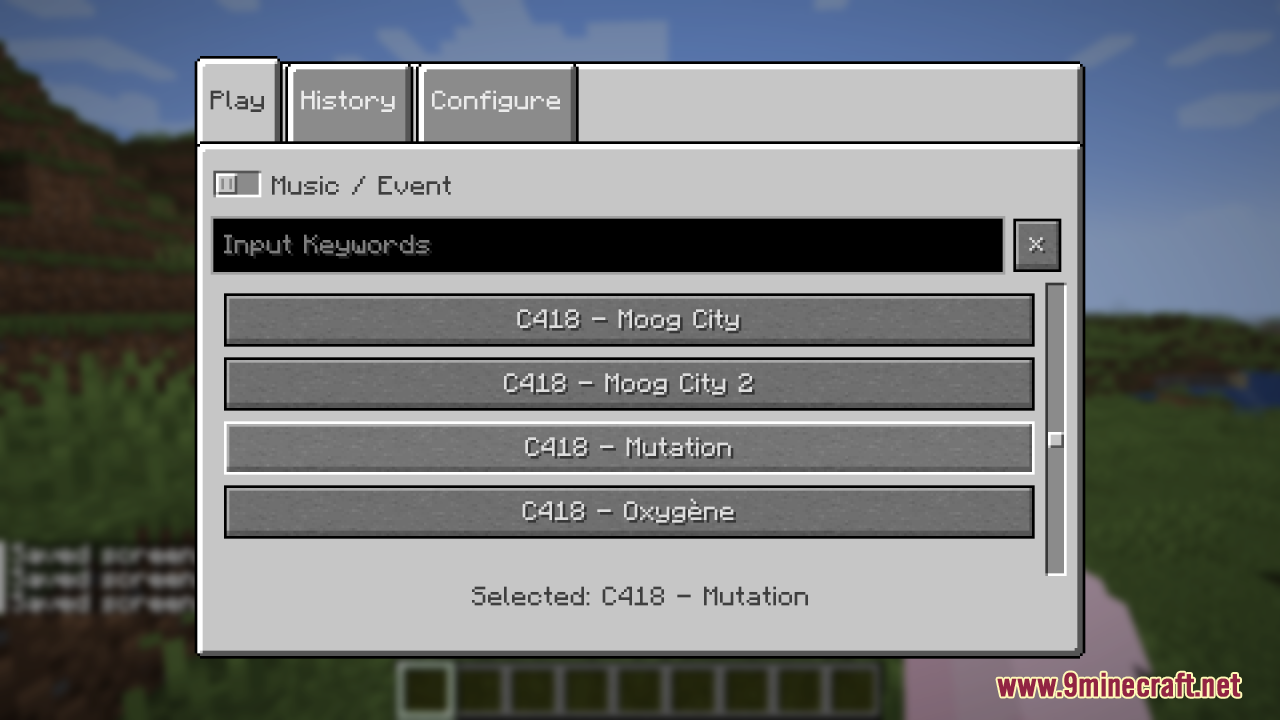Select the last hotbar slot
Viewport: 1280px width, 720px height.
tap(856, 690)
